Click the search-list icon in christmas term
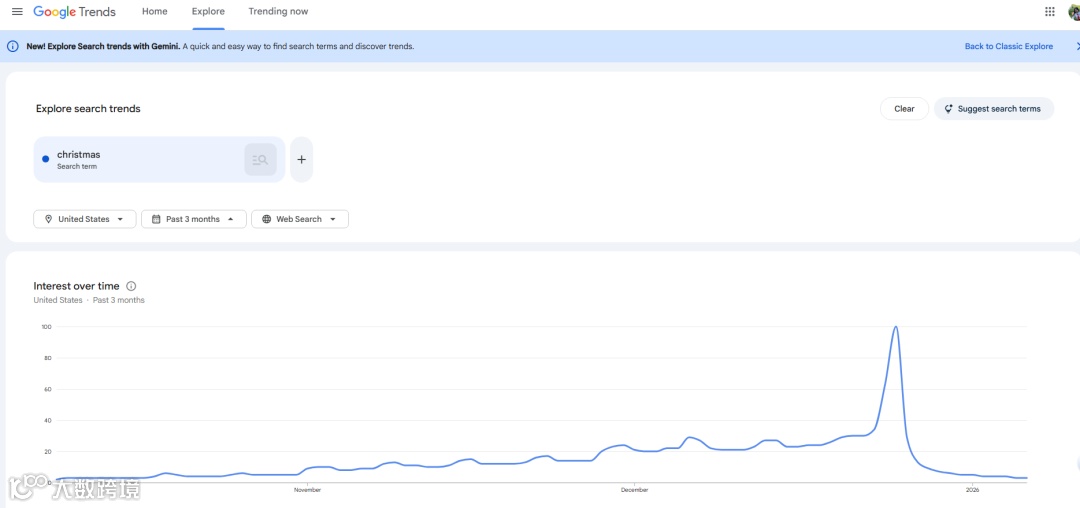The width and height of the screenshot is (1080, 508). pyautogui.click(x=260, y=160)
